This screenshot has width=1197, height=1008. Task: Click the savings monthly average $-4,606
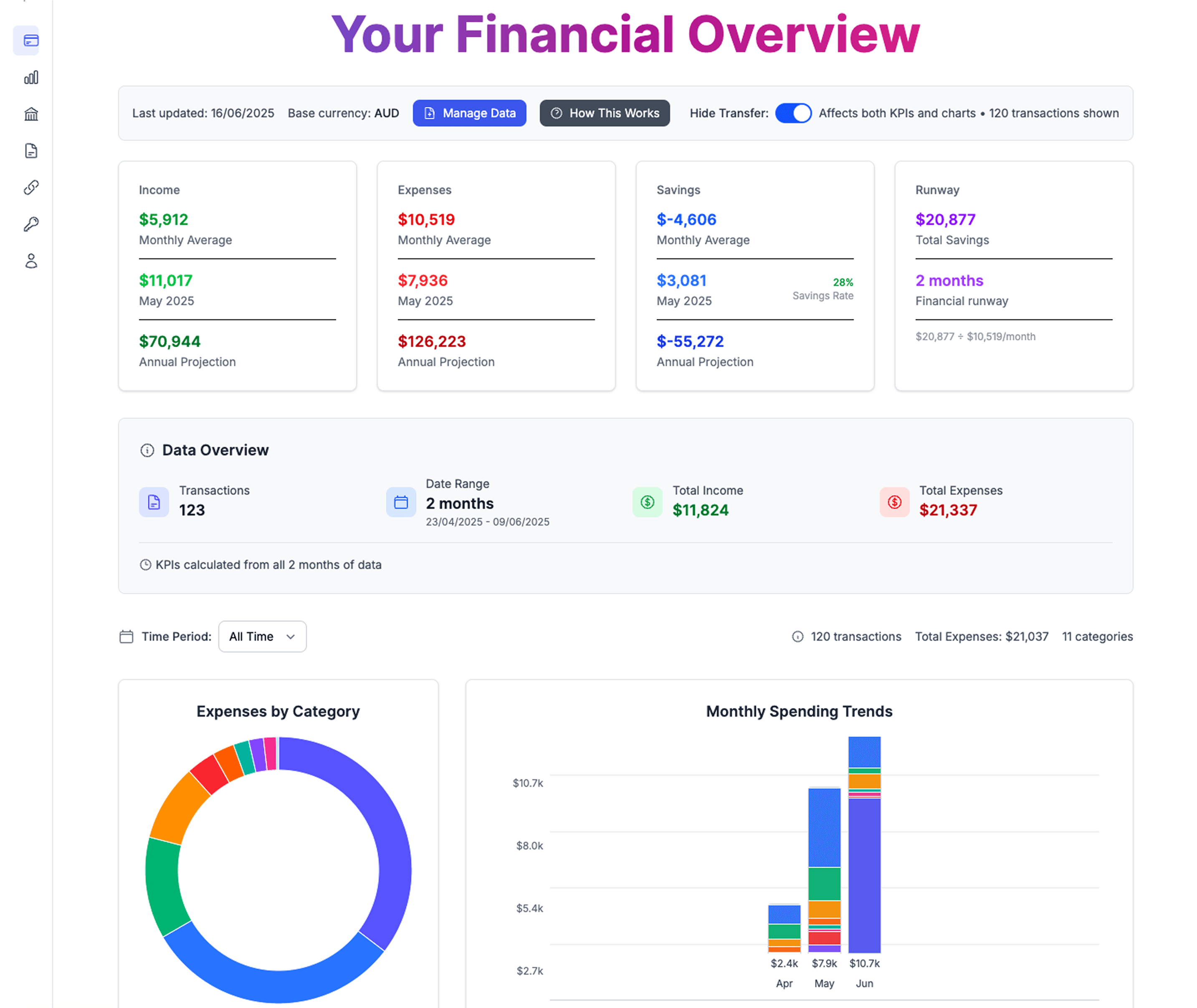(x=686, y=220)
